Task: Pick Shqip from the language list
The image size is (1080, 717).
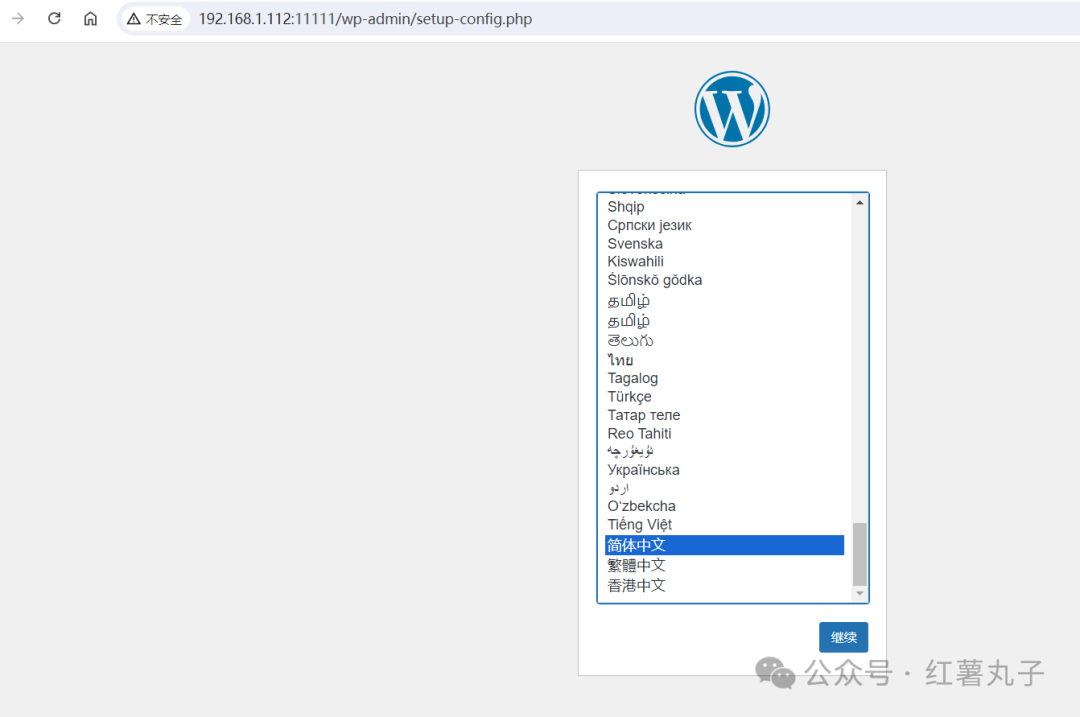Action: tap(626, 207)
